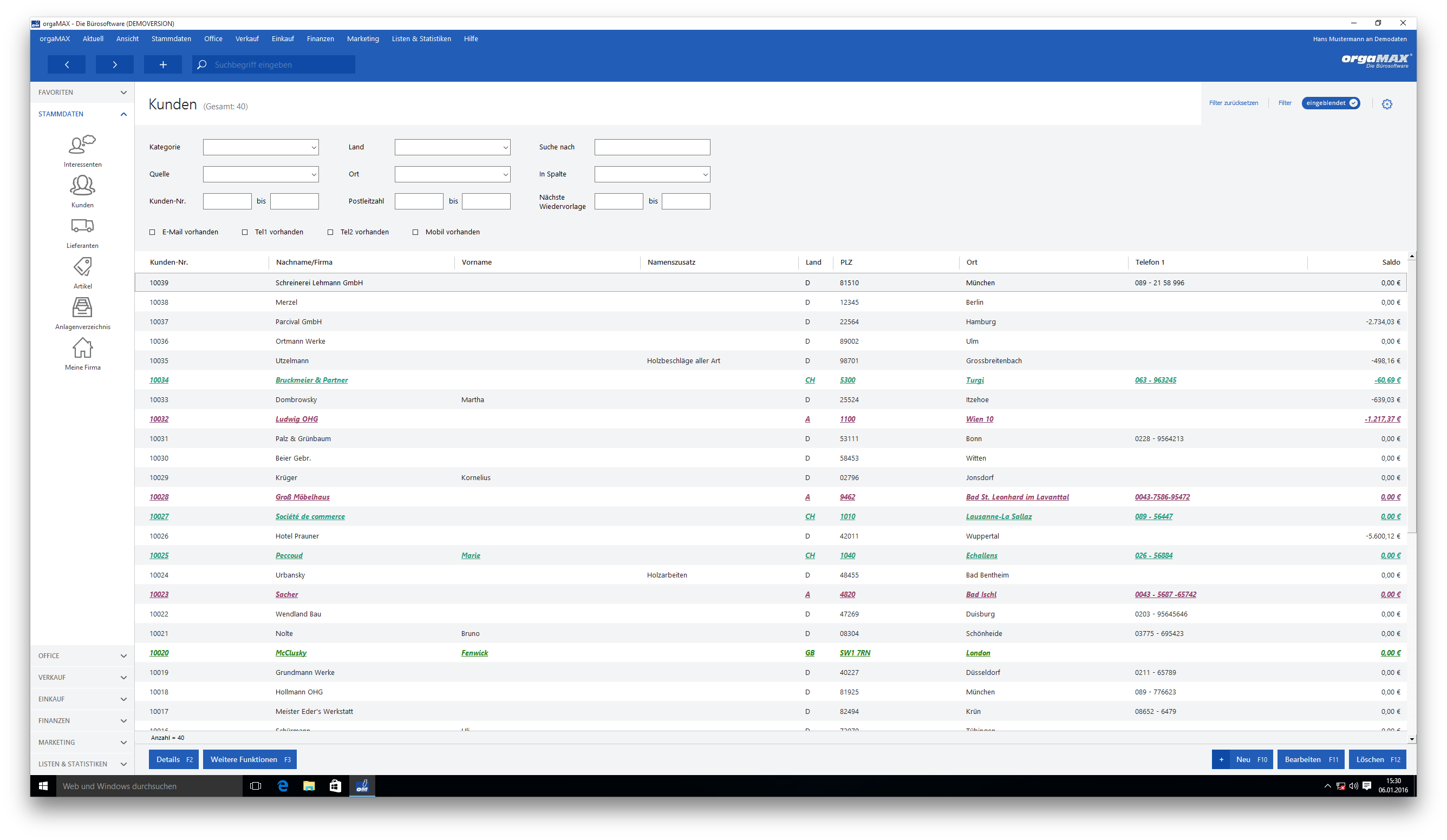Enable the E-Mail vorhanden checkbox
This screenshot has height=840, width=1447.
[x=152, y=232]
